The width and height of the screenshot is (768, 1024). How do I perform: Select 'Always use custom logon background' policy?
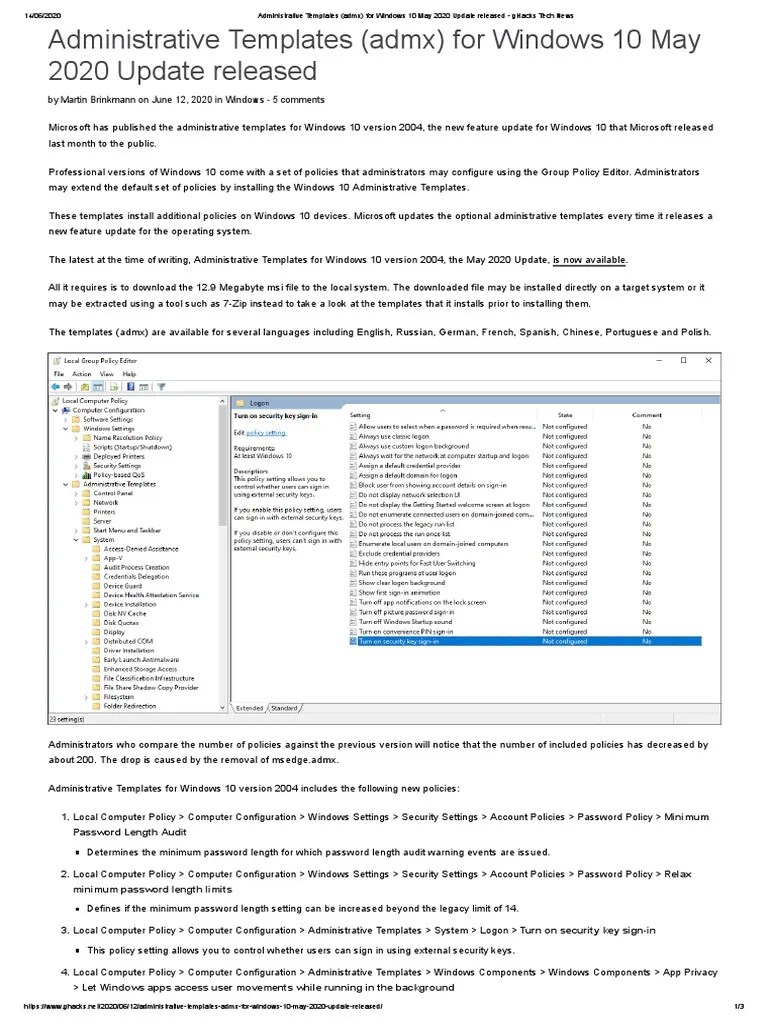tap(413, 446)
